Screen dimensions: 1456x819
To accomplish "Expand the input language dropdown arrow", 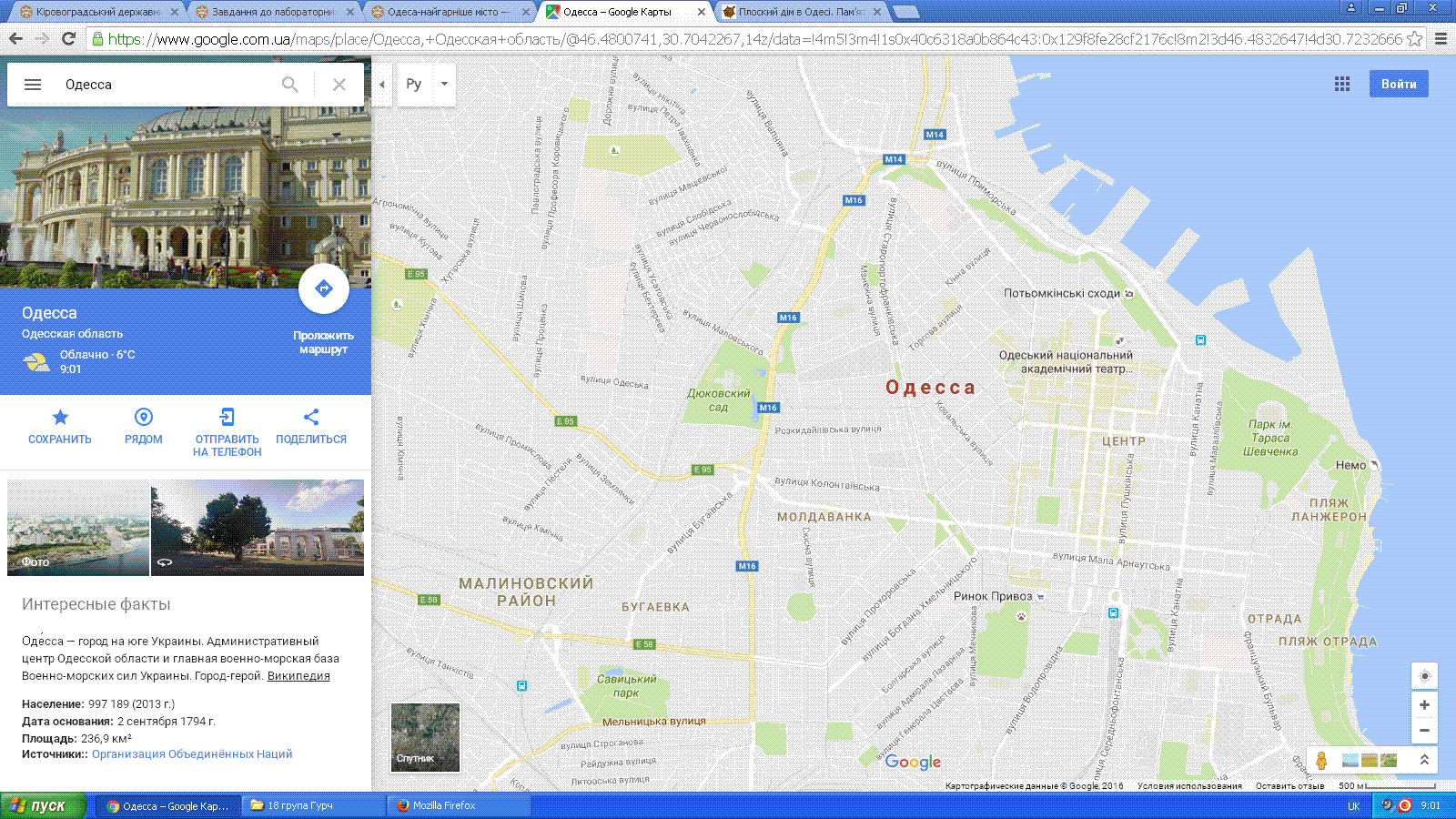I will click(x=444, y=85).
